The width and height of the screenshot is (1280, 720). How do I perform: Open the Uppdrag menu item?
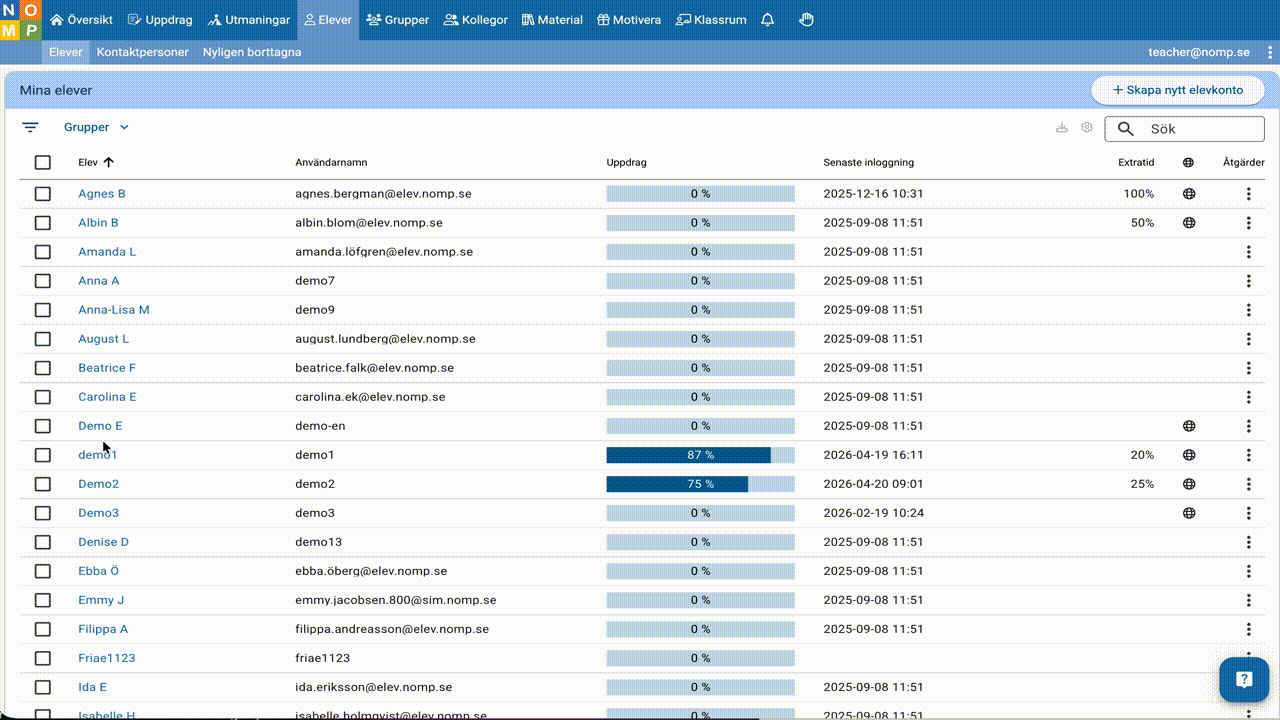point(162,20)
